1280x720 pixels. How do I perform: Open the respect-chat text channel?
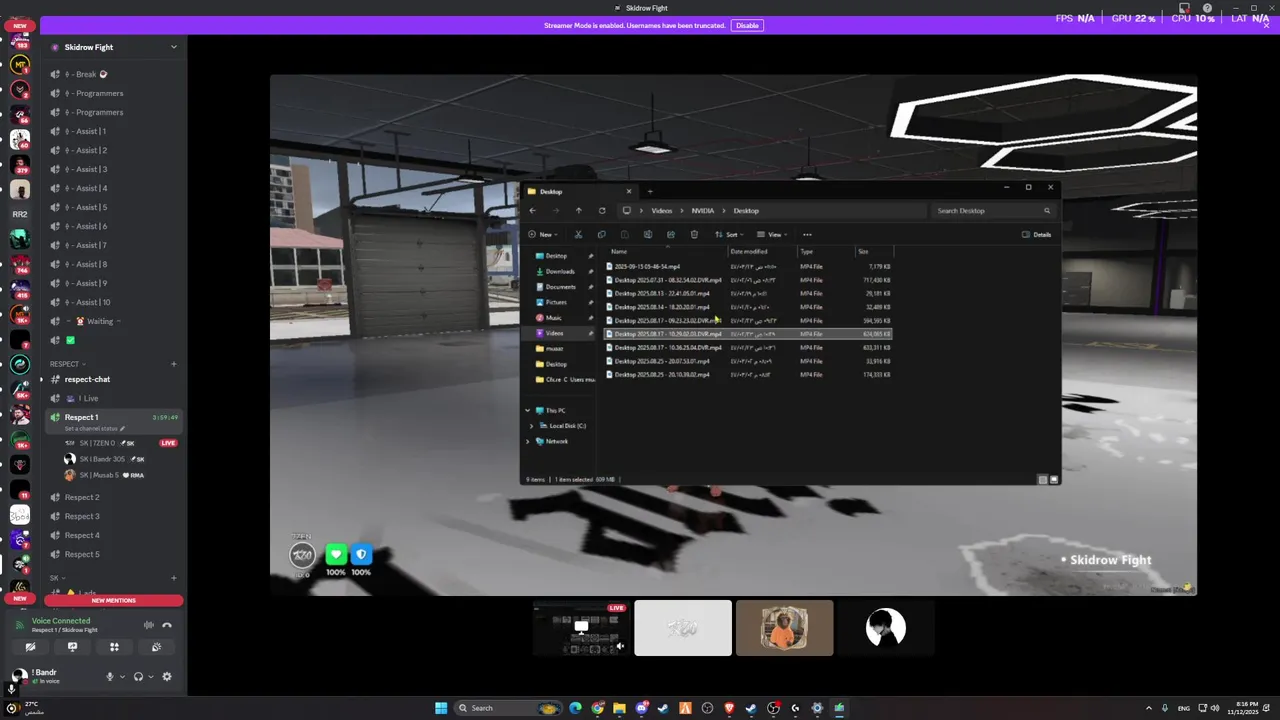(113, 379)
